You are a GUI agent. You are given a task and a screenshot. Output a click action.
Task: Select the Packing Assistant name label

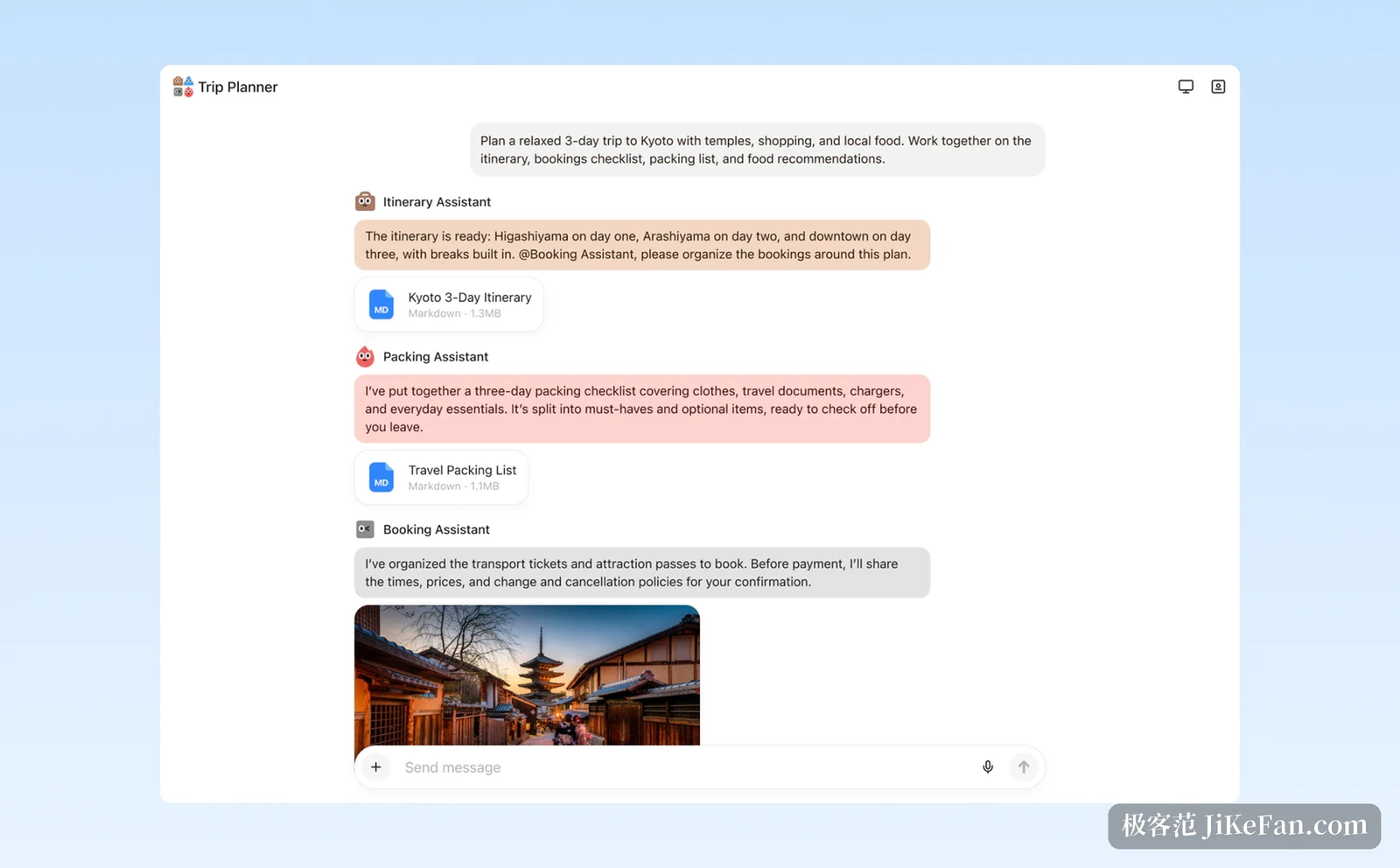click(x=436, y=357)
